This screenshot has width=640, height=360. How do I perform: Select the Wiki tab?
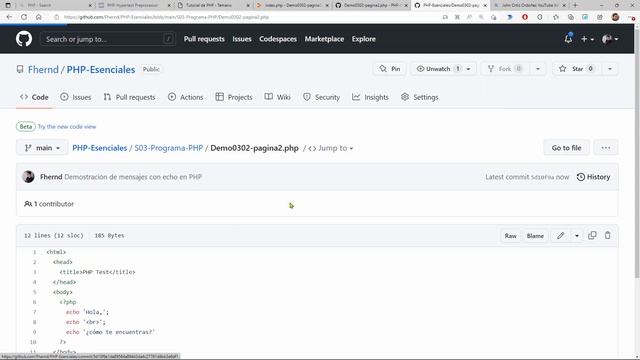pos(278,97)
